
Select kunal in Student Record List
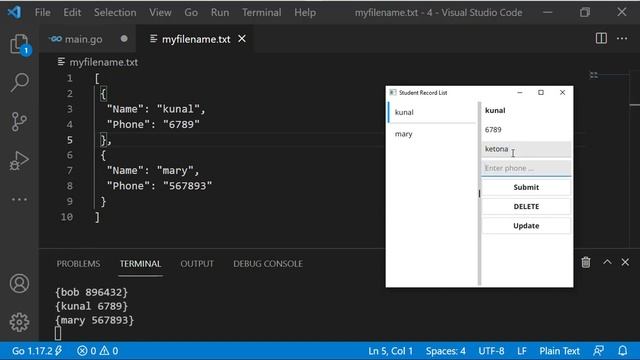point(432,112)
